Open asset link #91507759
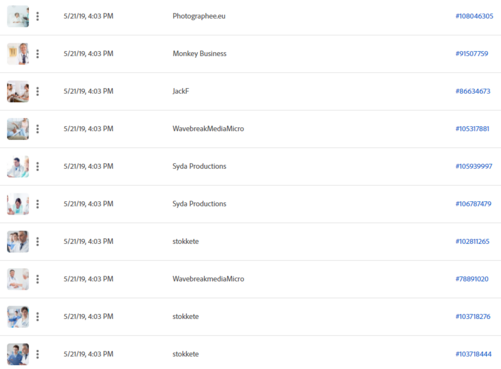Image resolution: width=501 pixels, height=369 pixels. [x=472, y=54]
